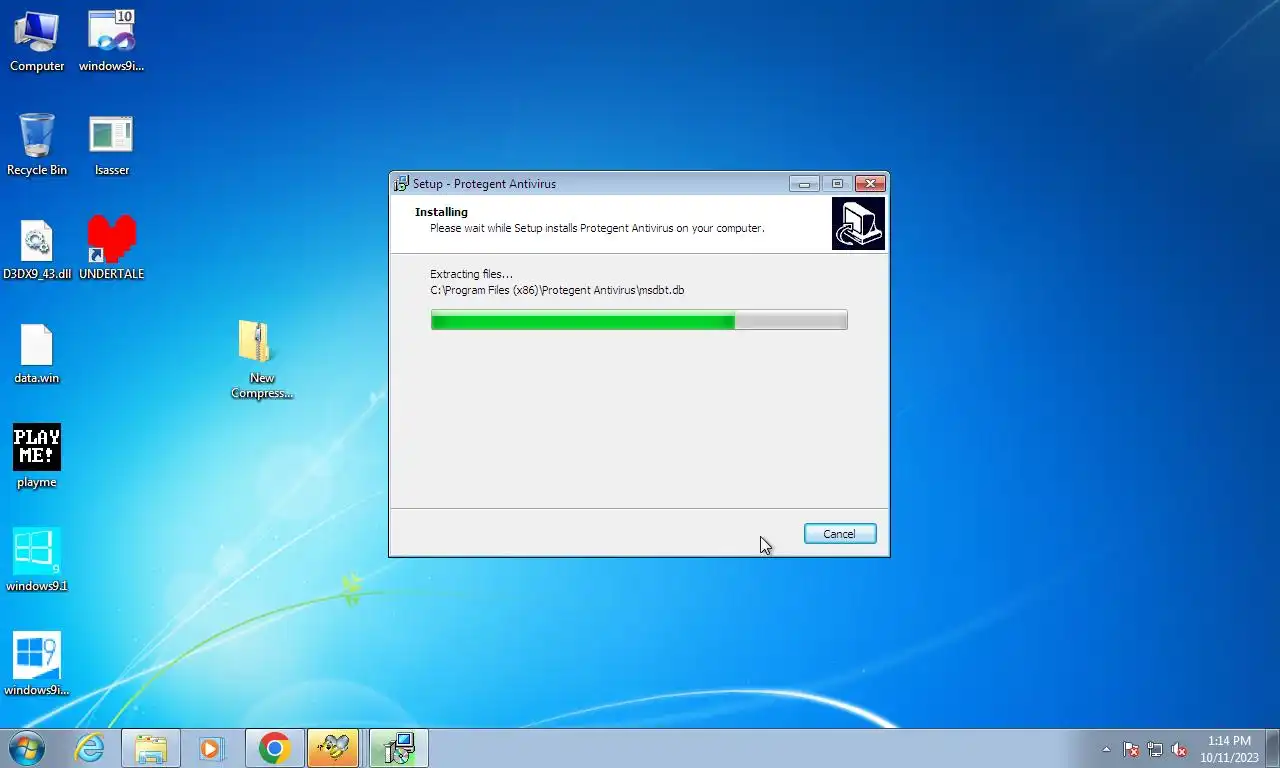The image size is (1280, 768).
Task: Select the Windows 9 icon above the taskbar
Action: tap(37, 665)
